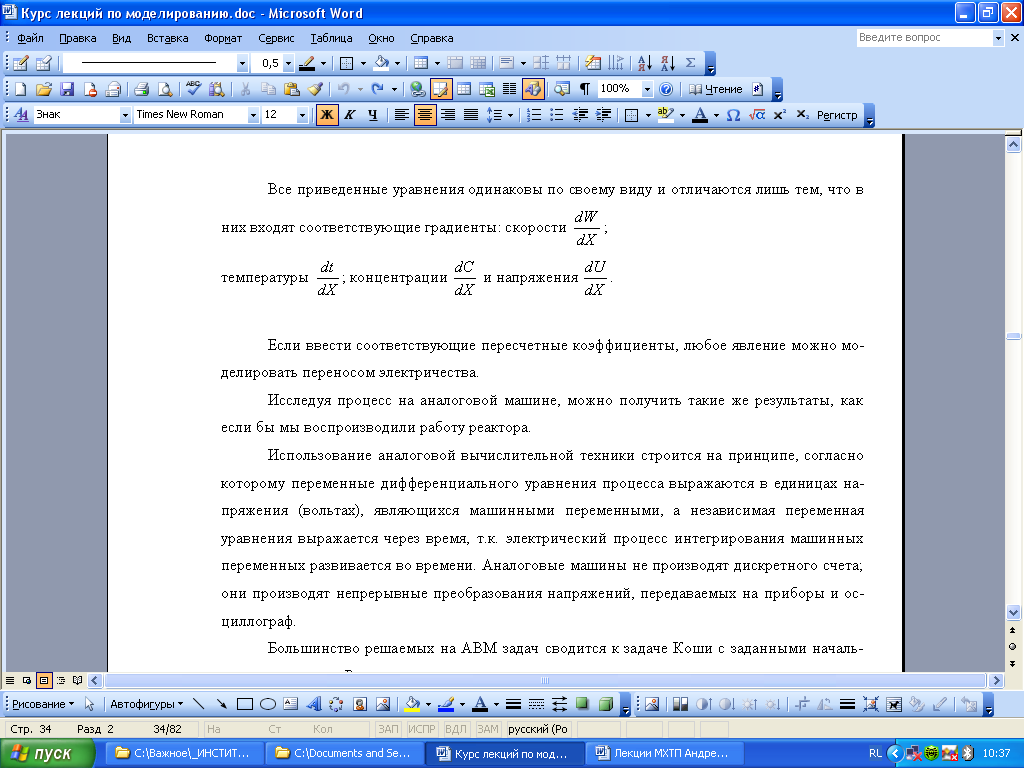Open Print Preview magnifier icon
Image resolution: width=1024 pixels, height=768 pixels.
click(x=165, y=89)
